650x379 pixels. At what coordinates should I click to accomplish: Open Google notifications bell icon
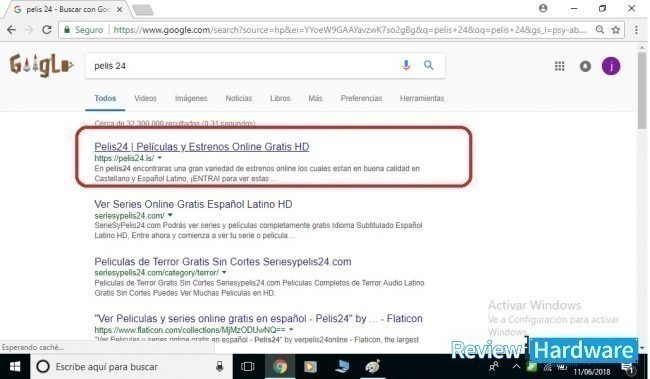tap(585, 66)
